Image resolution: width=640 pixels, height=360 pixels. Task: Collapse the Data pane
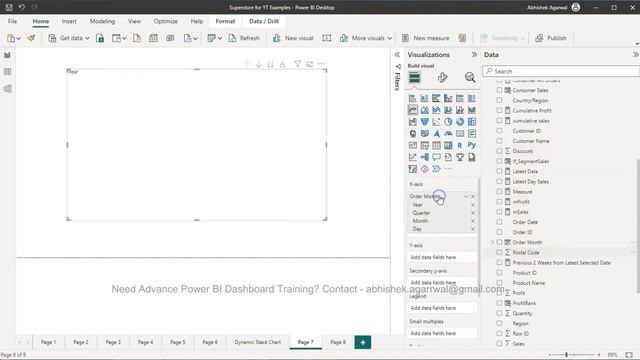coord(636,55)
